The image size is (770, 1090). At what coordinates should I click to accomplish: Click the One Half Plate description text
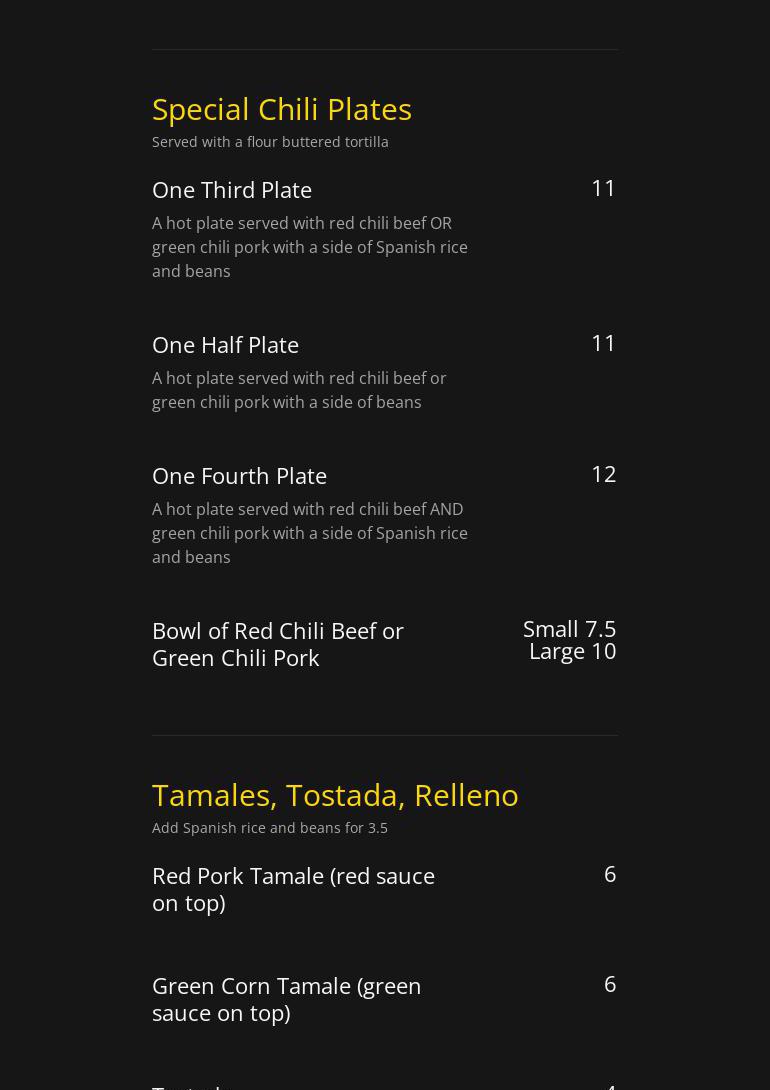(299, 390)
